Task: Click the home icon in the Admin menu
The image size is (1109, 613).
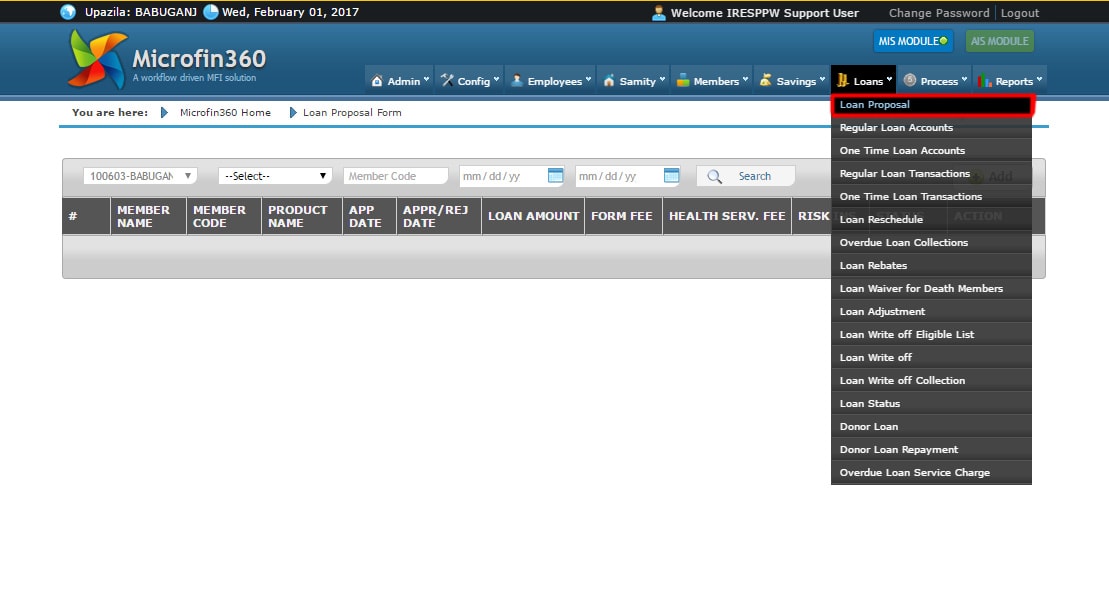Action: click(x=377, y=81)
